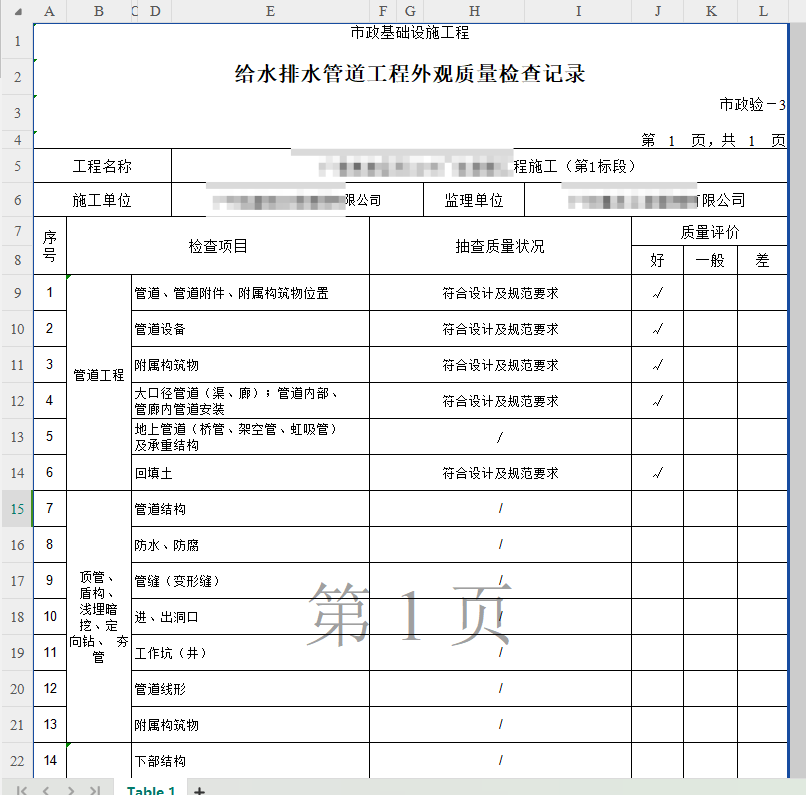Screen dimensions: 806x795
Task: Jump to first sheet using navigation arrow
Action: click(x=22, y=789)
